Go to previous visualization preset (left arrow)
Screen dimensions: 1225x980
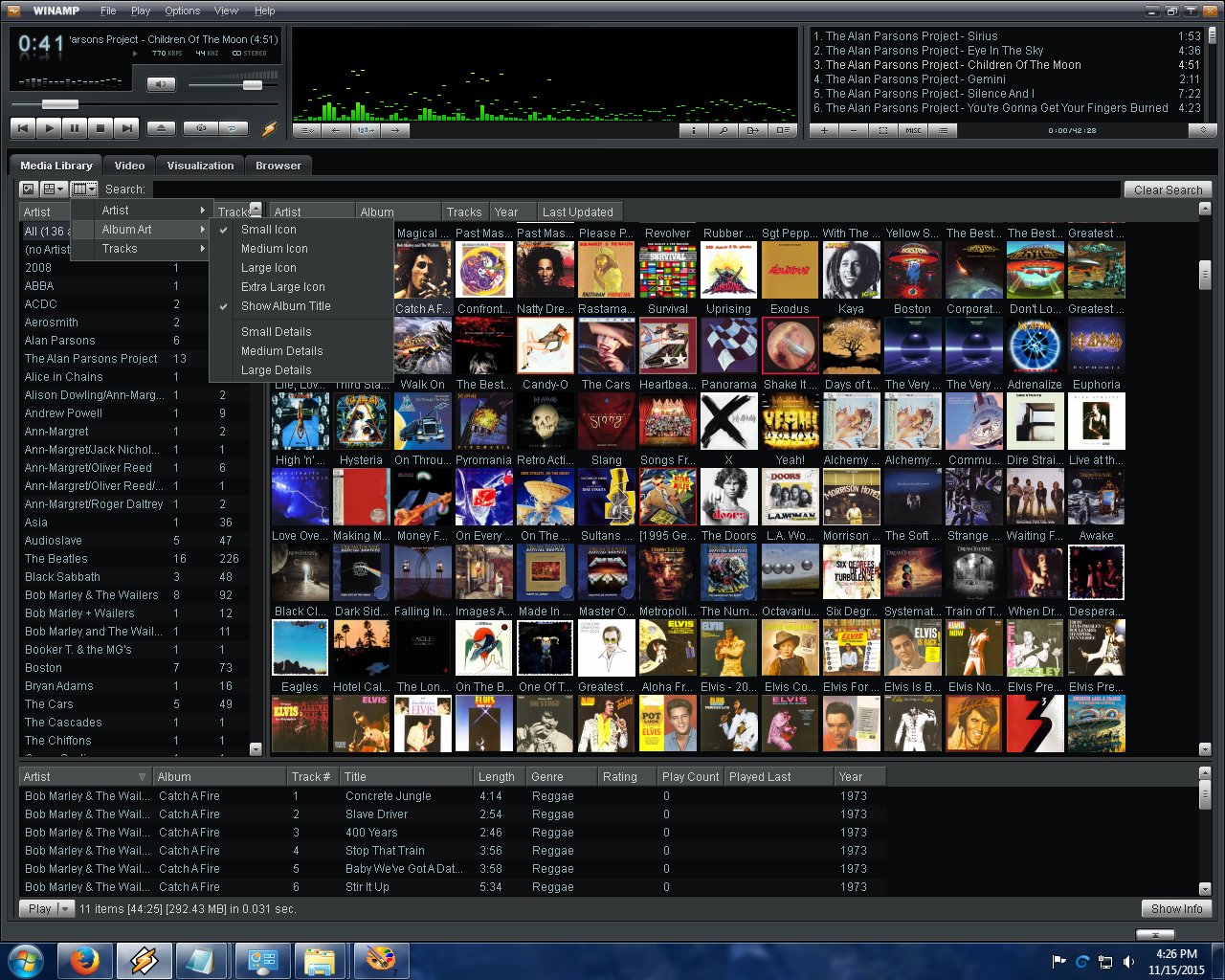(x=336, y=130)
